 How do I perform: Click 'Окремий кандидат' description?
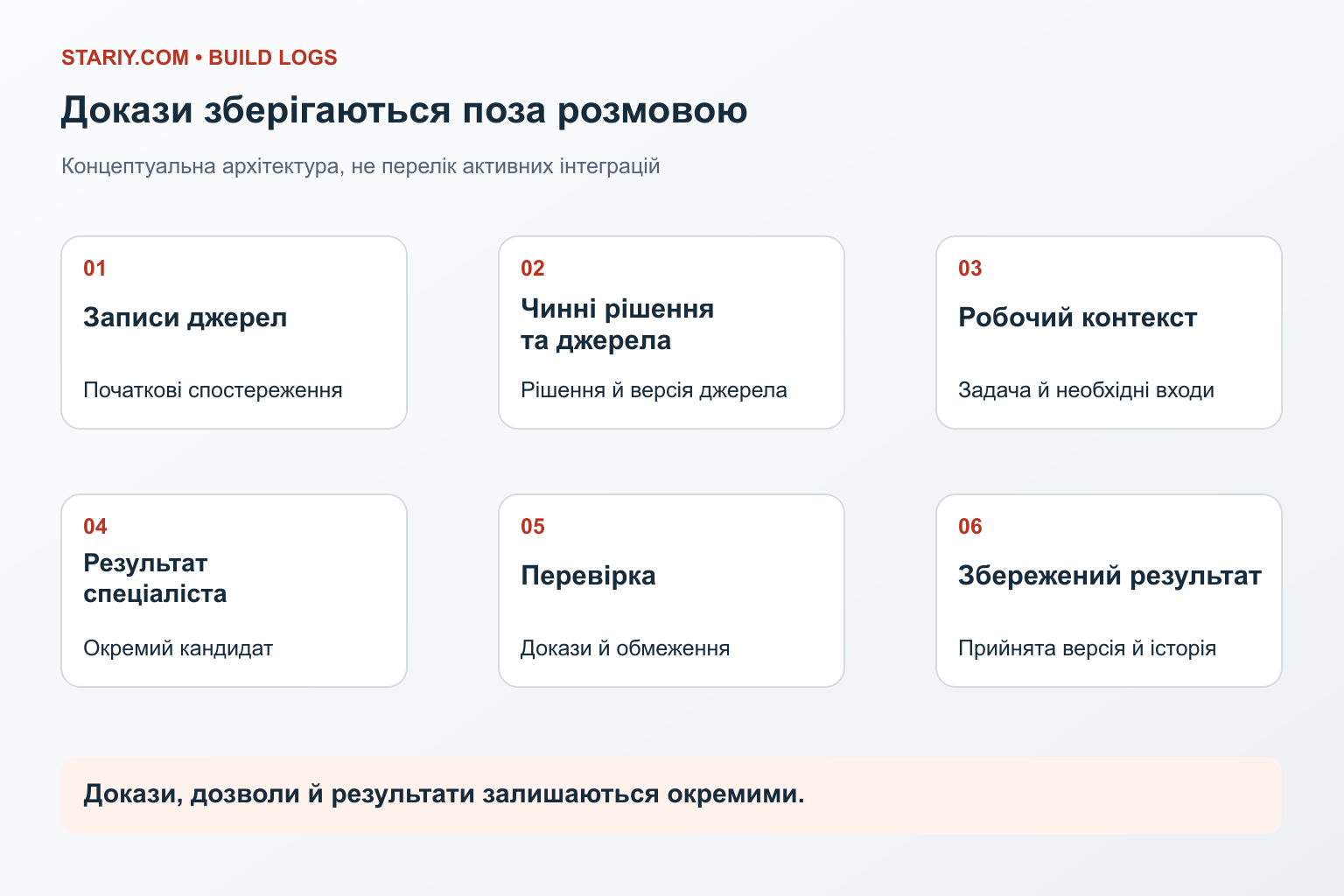pos(178,648)
